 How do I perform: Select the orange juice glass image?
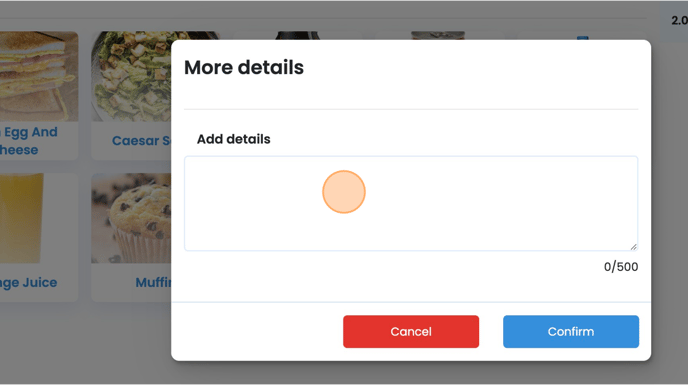click(22, 218)
